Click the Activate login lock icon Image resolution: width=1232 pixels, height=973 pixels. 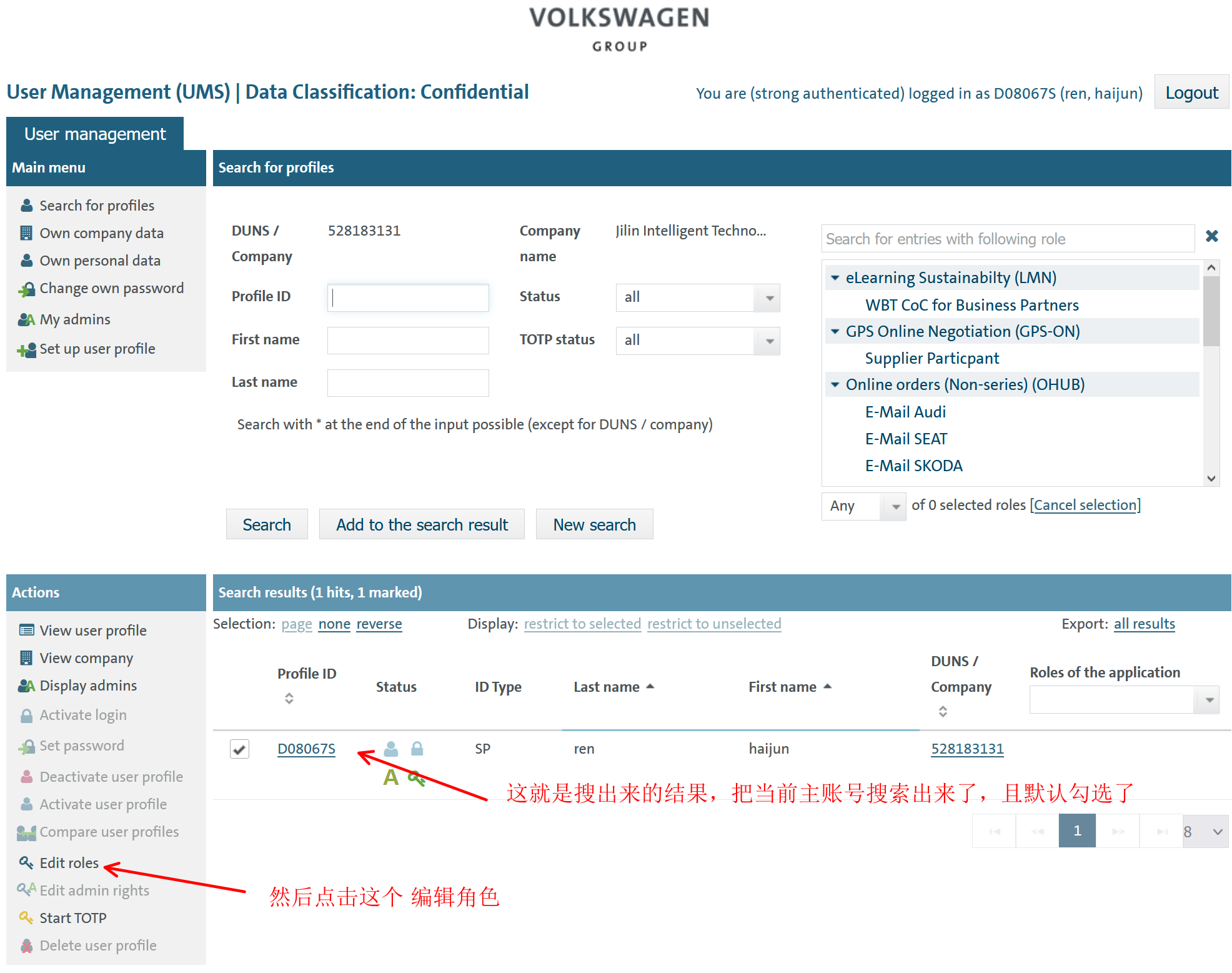[26, 716]
